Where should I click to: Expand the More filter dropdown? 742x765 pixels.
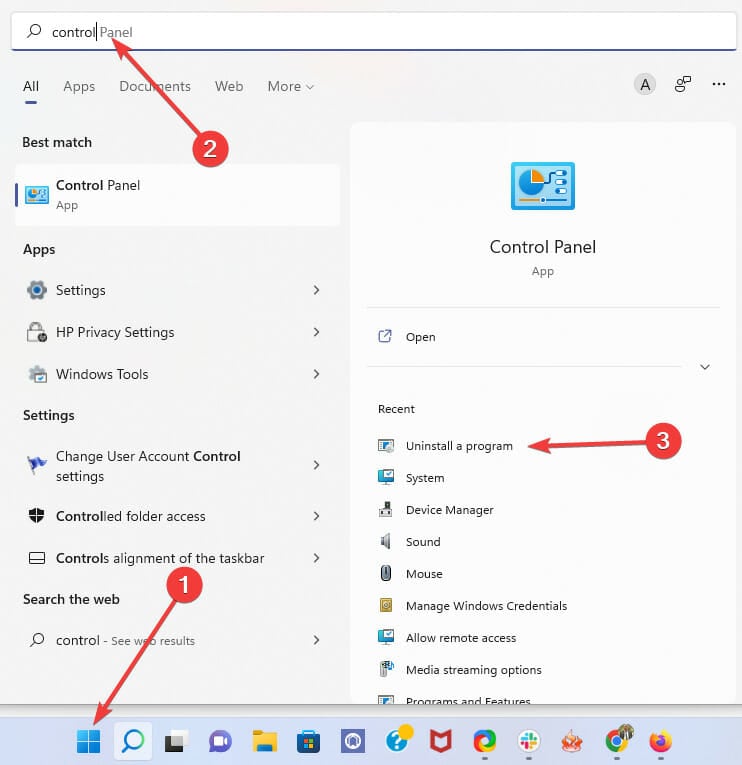coord(290,87)
